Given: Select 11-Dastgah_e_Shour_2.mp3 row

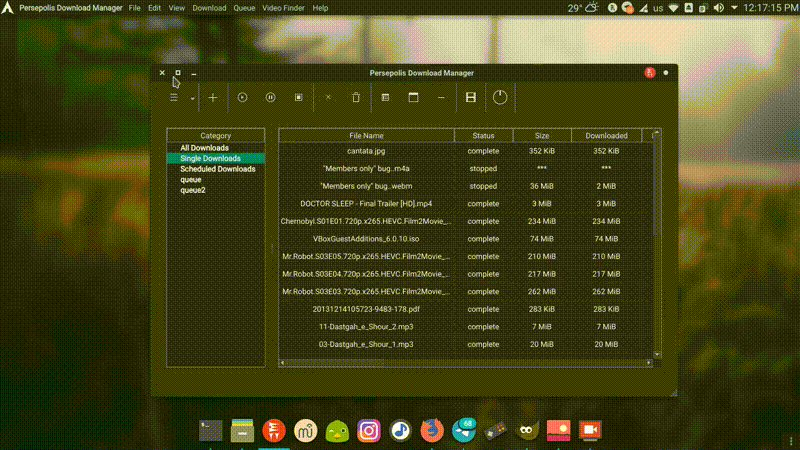Looking at the screenshot, I should pyautogui.click(x=466, y=327).
